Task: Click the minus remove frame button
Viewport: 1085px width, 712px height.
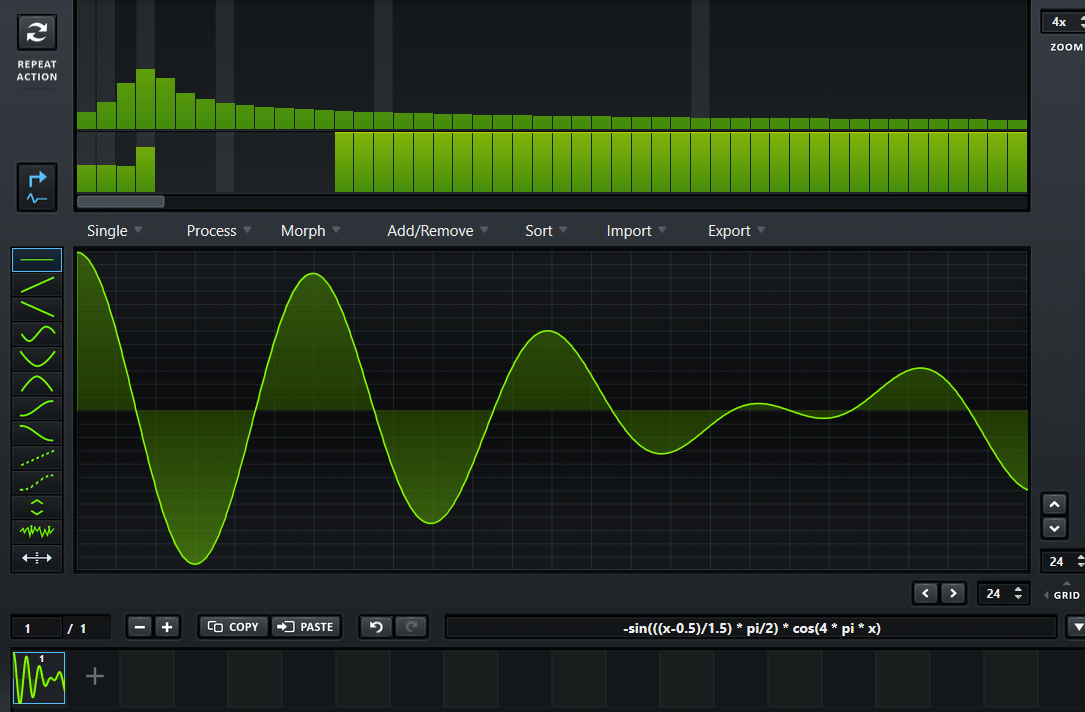Action: point(140,627)
